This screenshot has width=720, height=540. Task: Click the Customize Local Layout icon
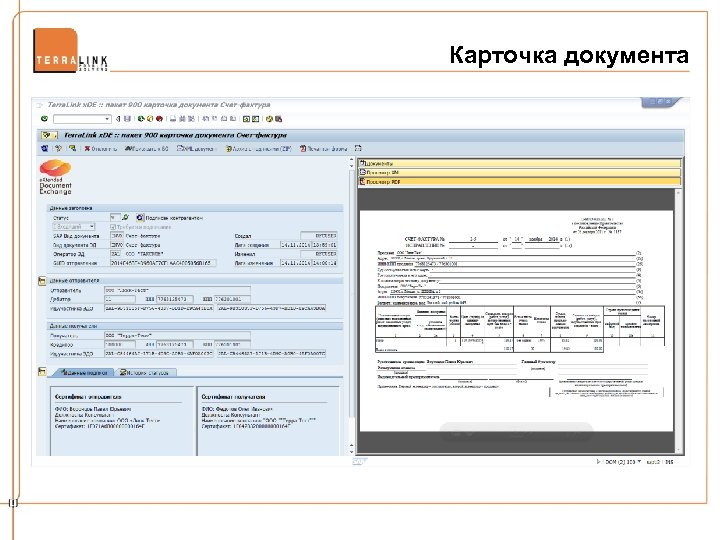tap(278, 119)
